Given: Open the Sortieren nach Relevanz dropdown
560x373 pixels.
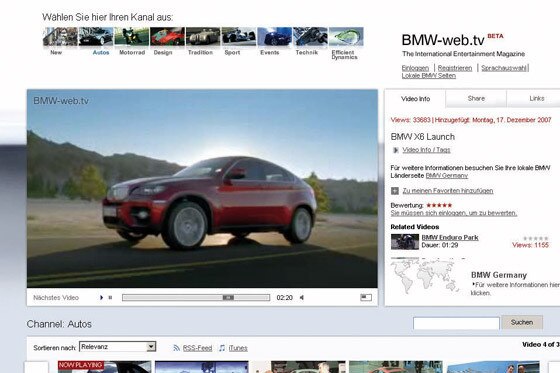Looking at the screenshot, I should (118, 347).
